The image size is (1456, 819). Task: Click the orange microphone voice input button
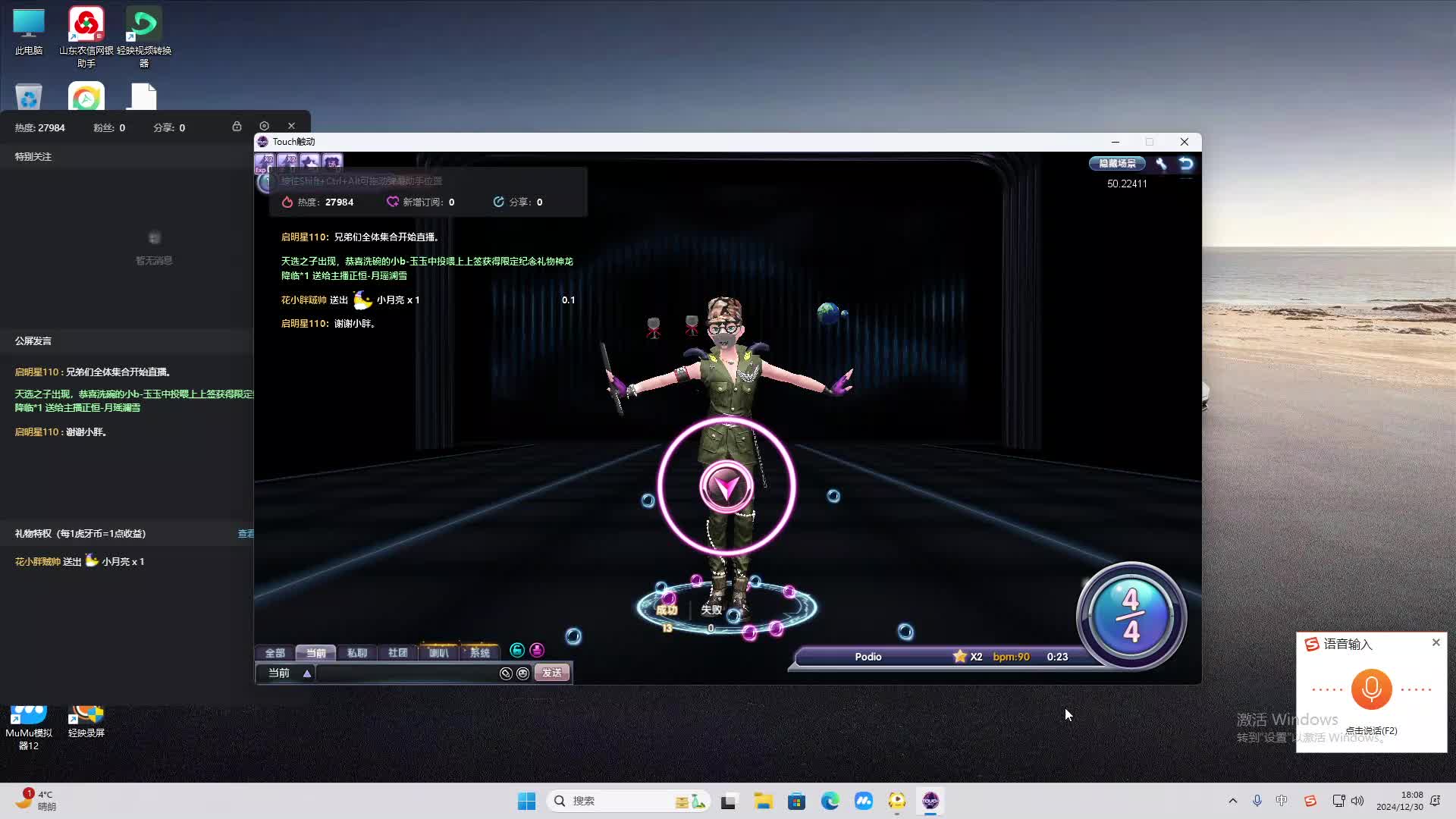(1371, 689)
